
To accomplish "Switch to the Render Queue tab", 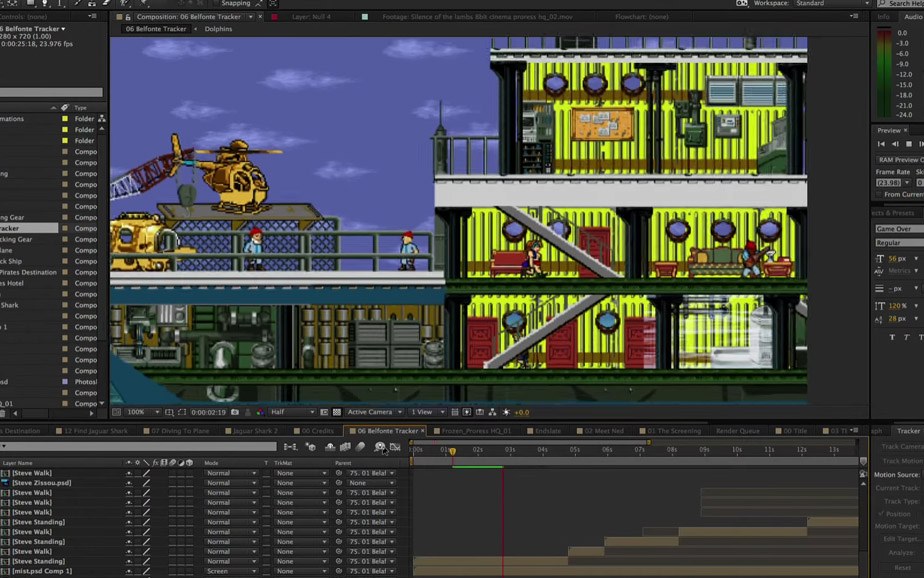I will (737, 431).
